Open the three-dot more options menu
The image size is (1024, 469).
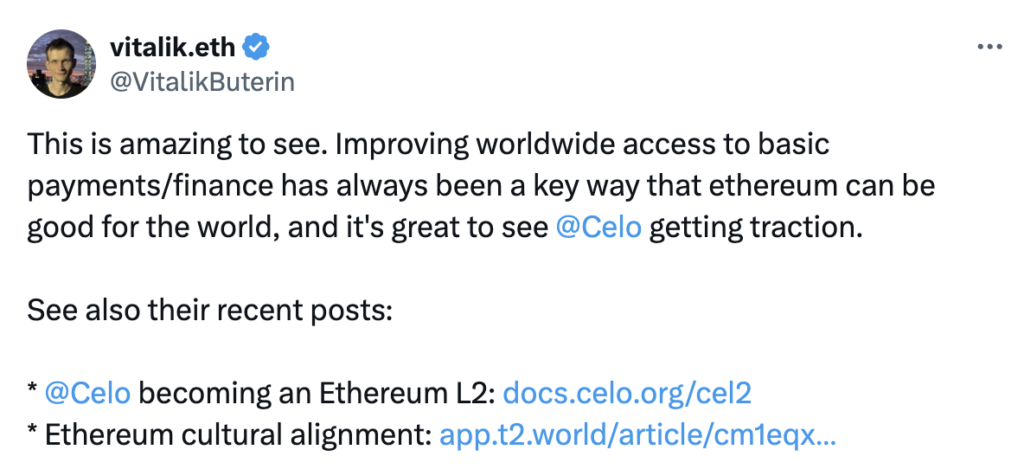coord(989,48)
